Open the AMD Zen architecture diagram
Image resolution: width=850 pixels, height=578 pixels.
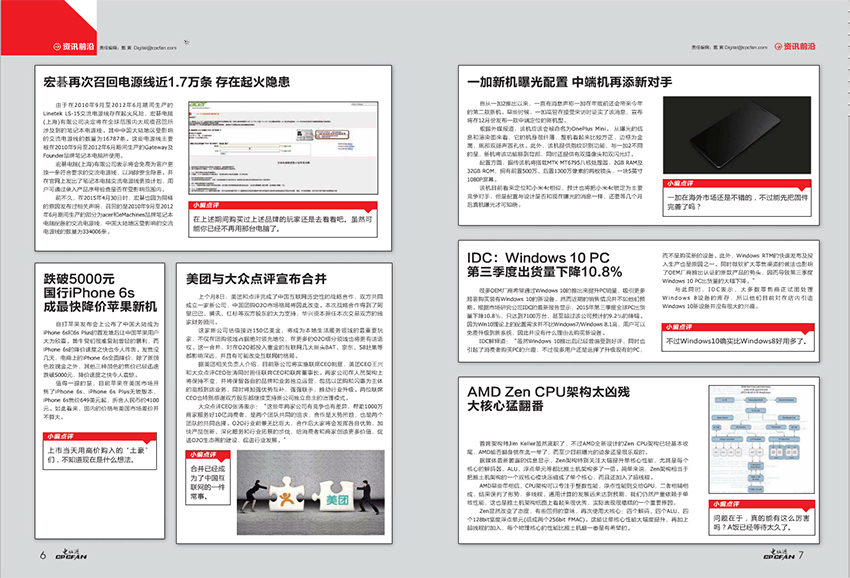761,439
